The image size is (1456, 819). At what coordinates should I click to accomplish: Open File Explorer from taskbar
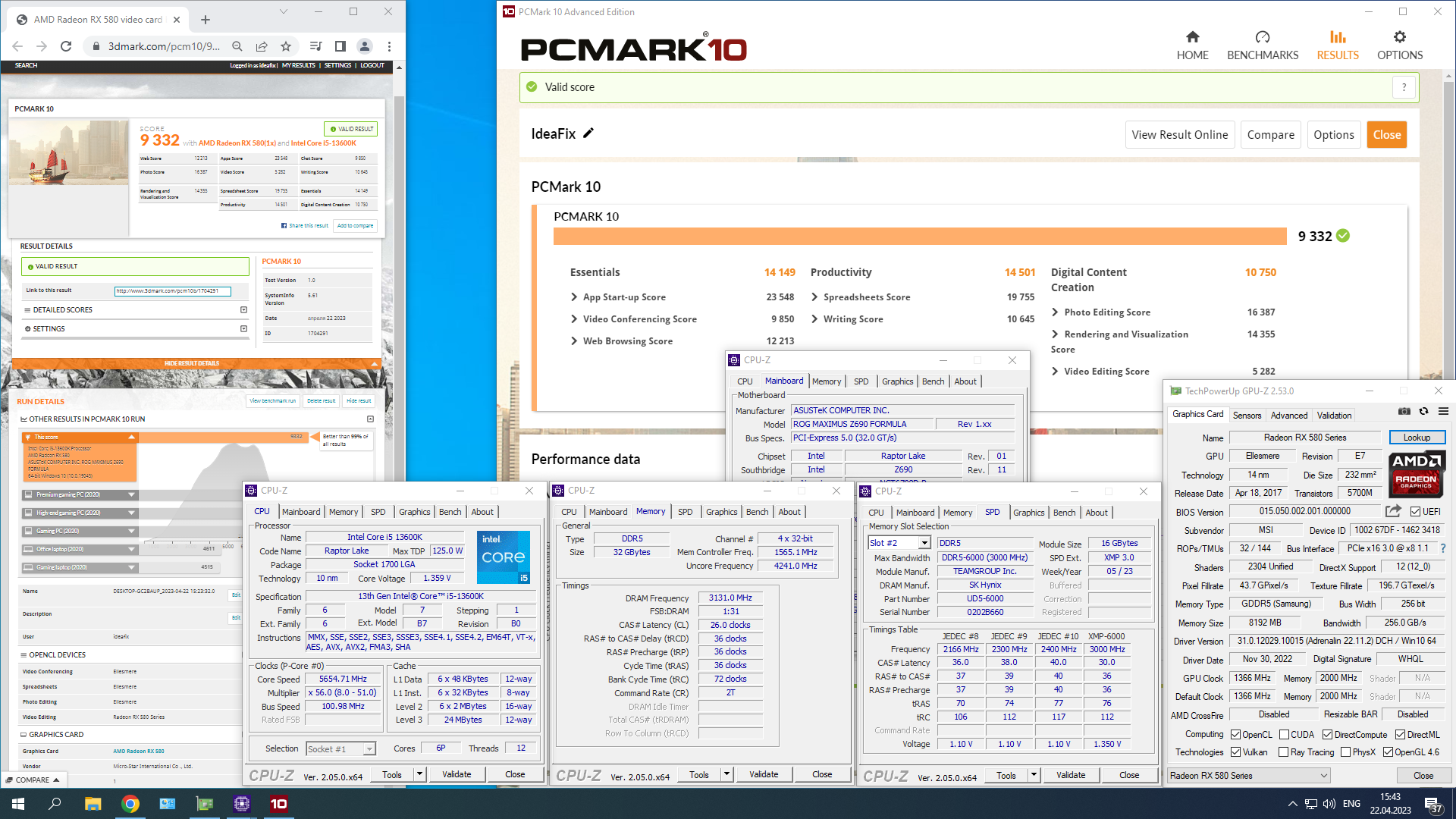(93, 804)
